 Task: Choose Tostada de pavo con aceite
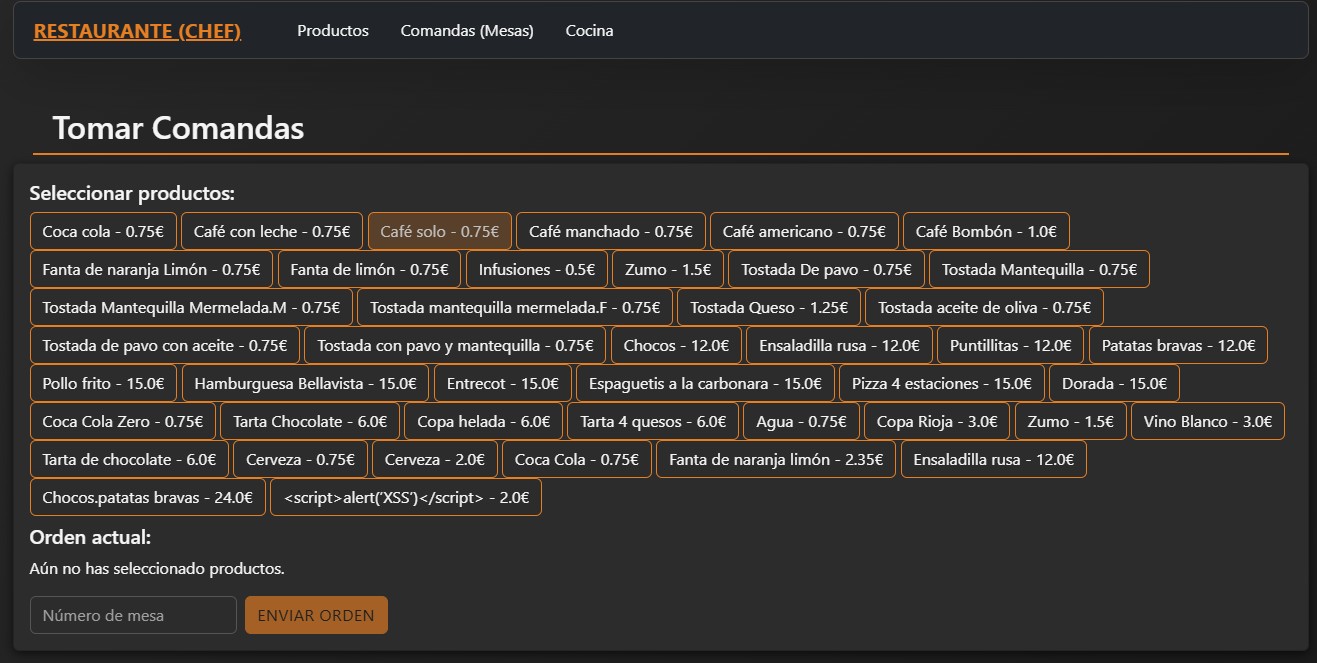pos(165,345)
